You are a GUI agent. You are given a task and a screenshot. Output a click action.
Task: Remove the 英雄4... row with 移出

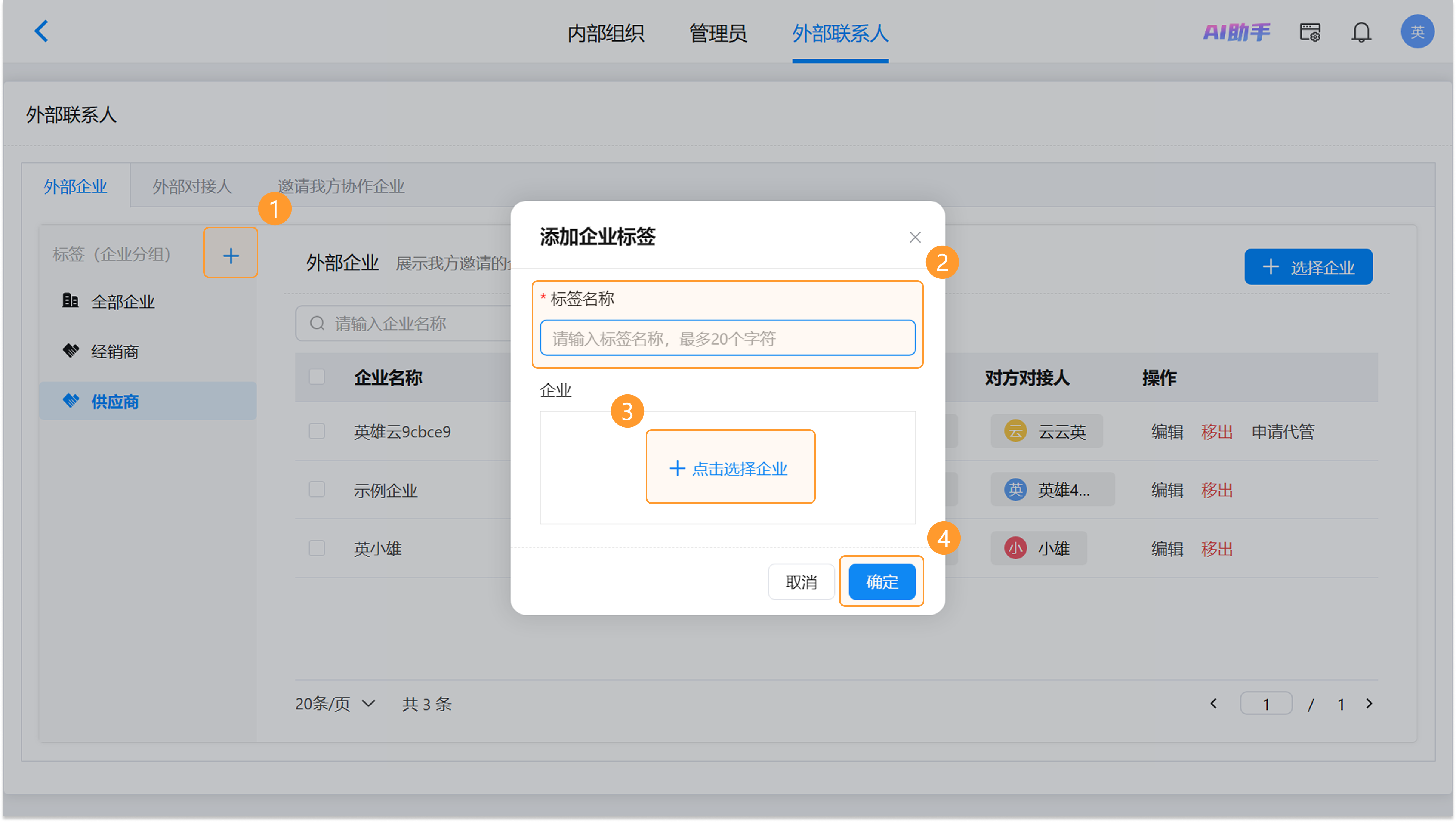[x=1217, y=490]
